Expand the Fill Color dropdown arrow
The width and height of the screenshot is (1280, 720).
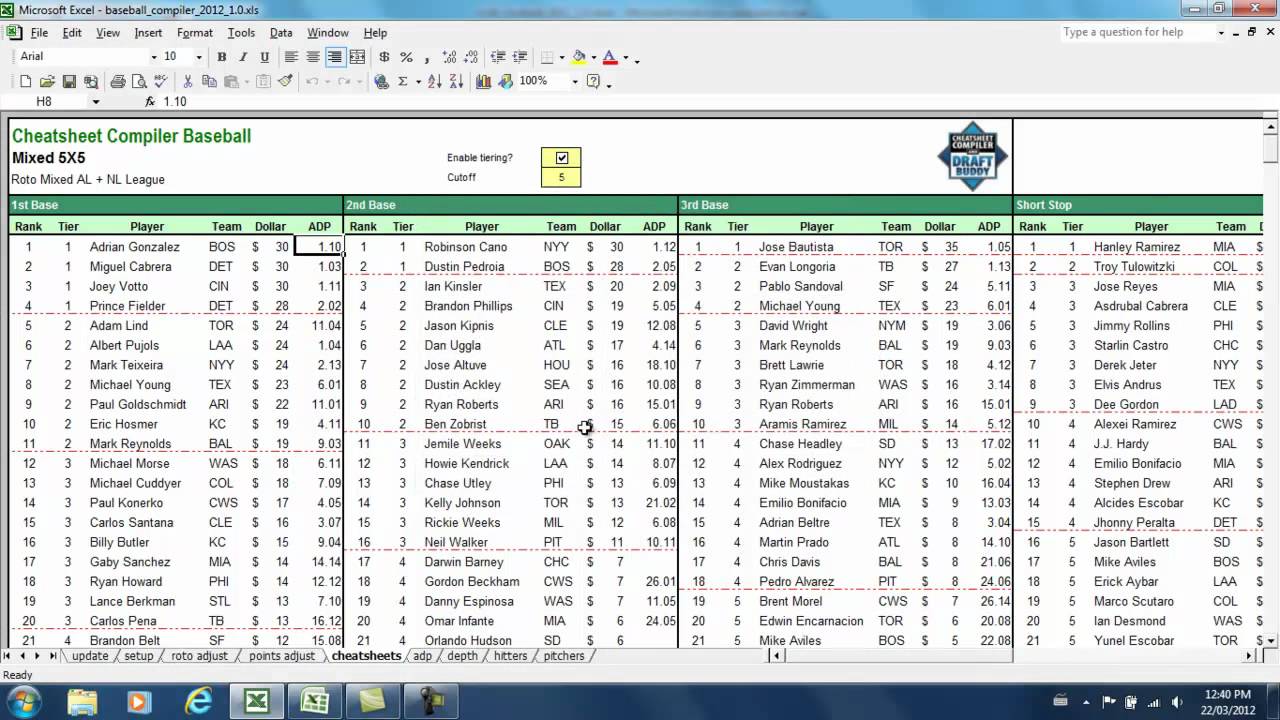pos(594,57)
